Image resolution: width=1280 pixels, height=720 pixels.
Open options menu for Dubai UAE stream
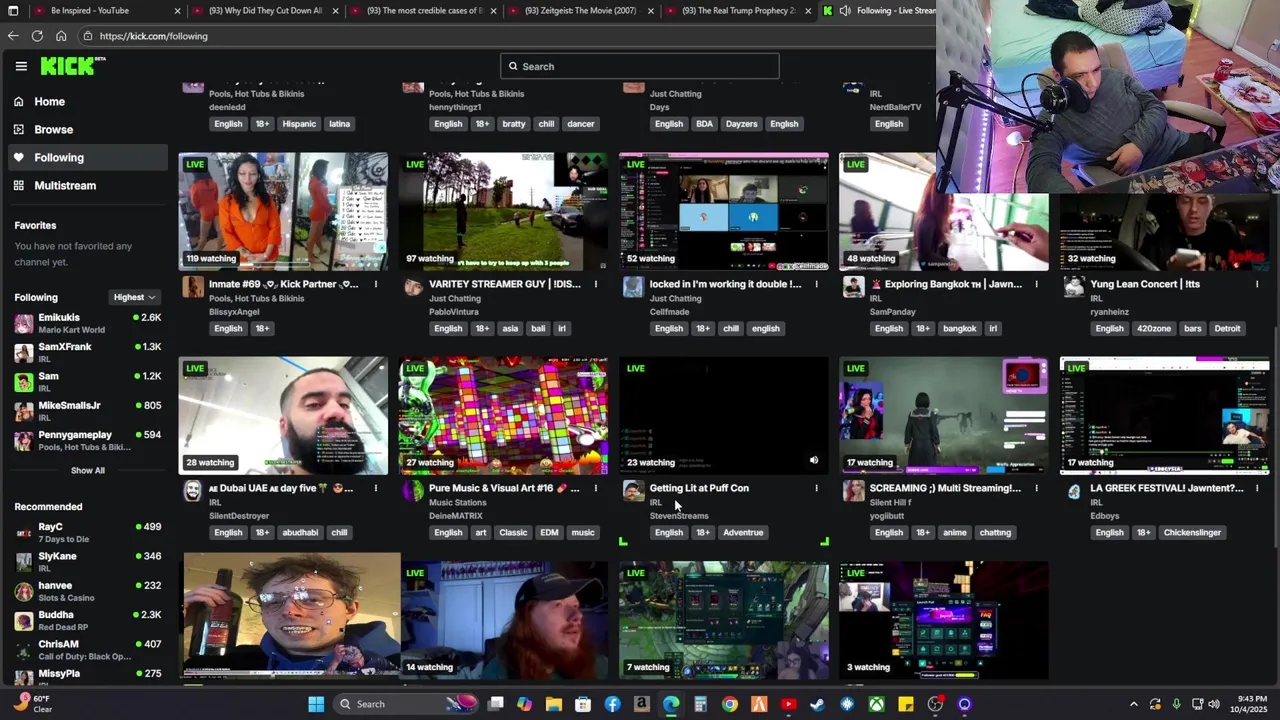pyautogui.click(x=376, y=488)
